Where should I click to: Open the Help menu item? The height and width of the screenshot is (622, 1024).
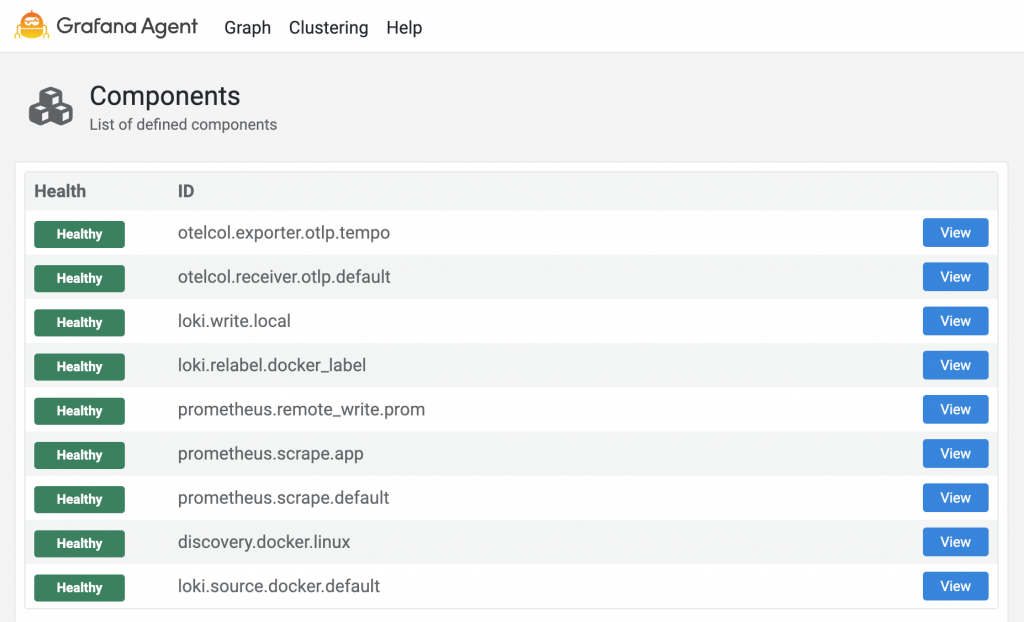[404, 28]
